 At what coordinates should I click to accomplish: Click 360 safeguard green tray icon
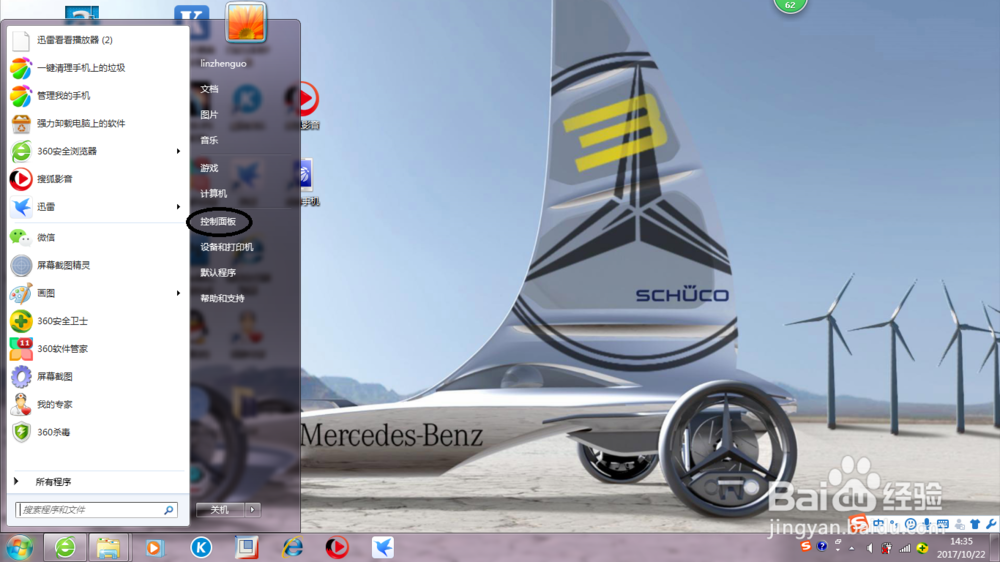[922, 548]
